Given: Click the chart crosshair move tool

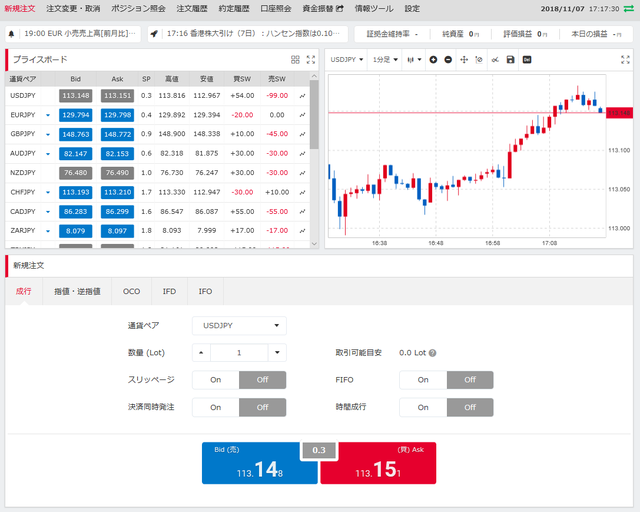Looking at the screenshot, I should (464, 60).
